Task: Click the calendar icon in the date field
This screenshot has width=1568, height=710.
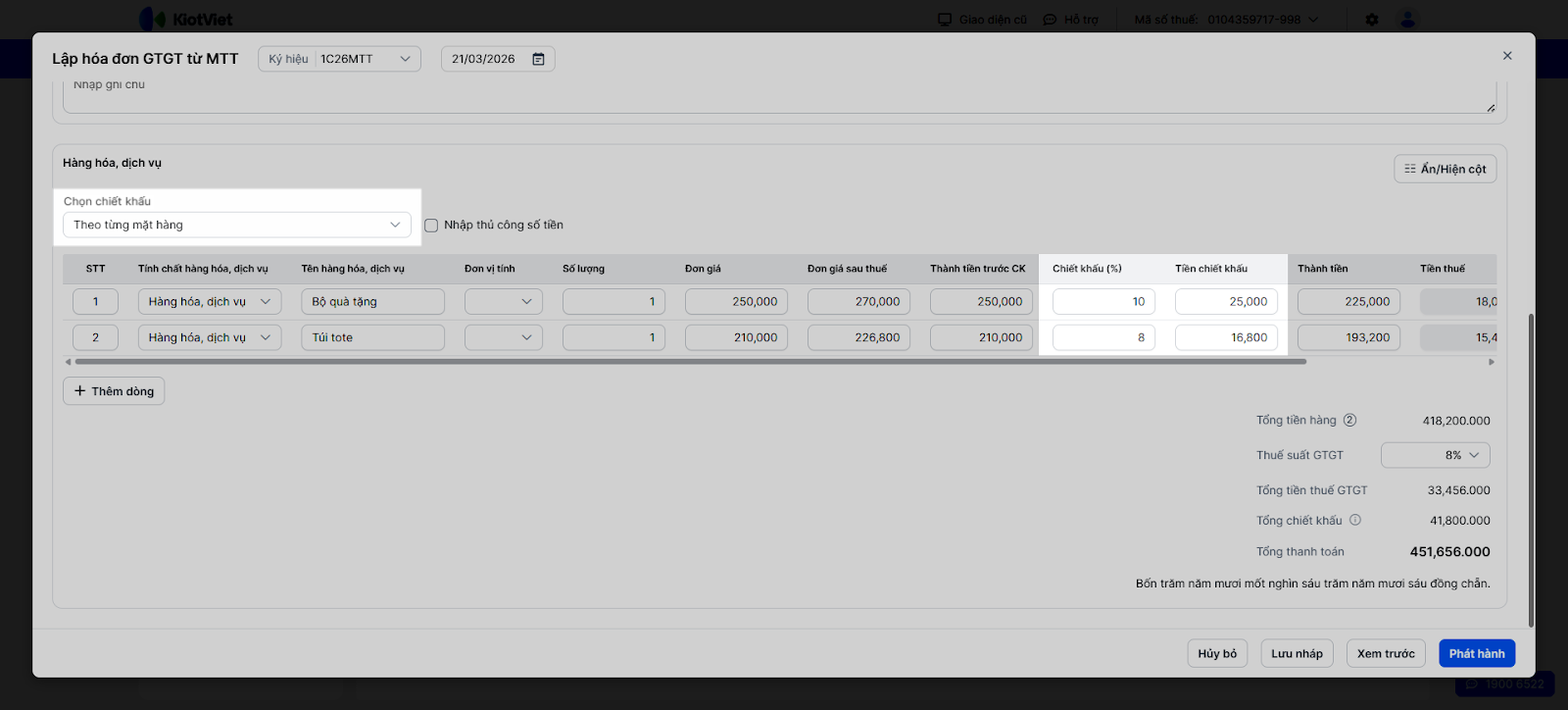Action: coord(538,59)
